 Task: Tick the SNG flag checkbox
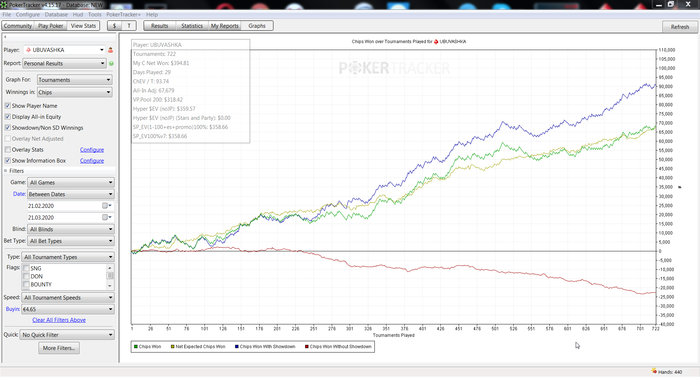26,268
